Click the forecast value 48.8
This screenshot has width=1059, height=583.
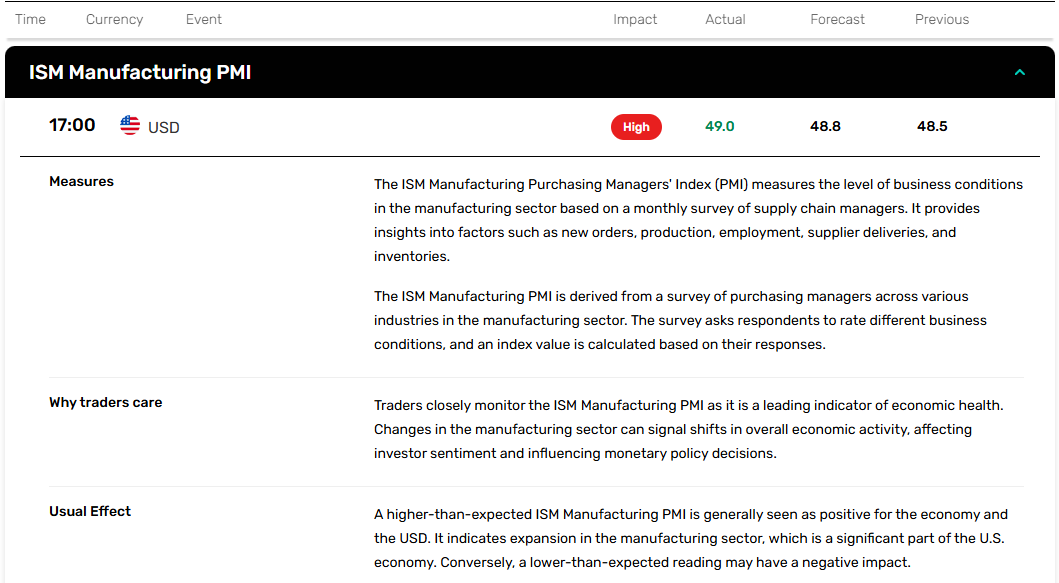tap(825, 126)
